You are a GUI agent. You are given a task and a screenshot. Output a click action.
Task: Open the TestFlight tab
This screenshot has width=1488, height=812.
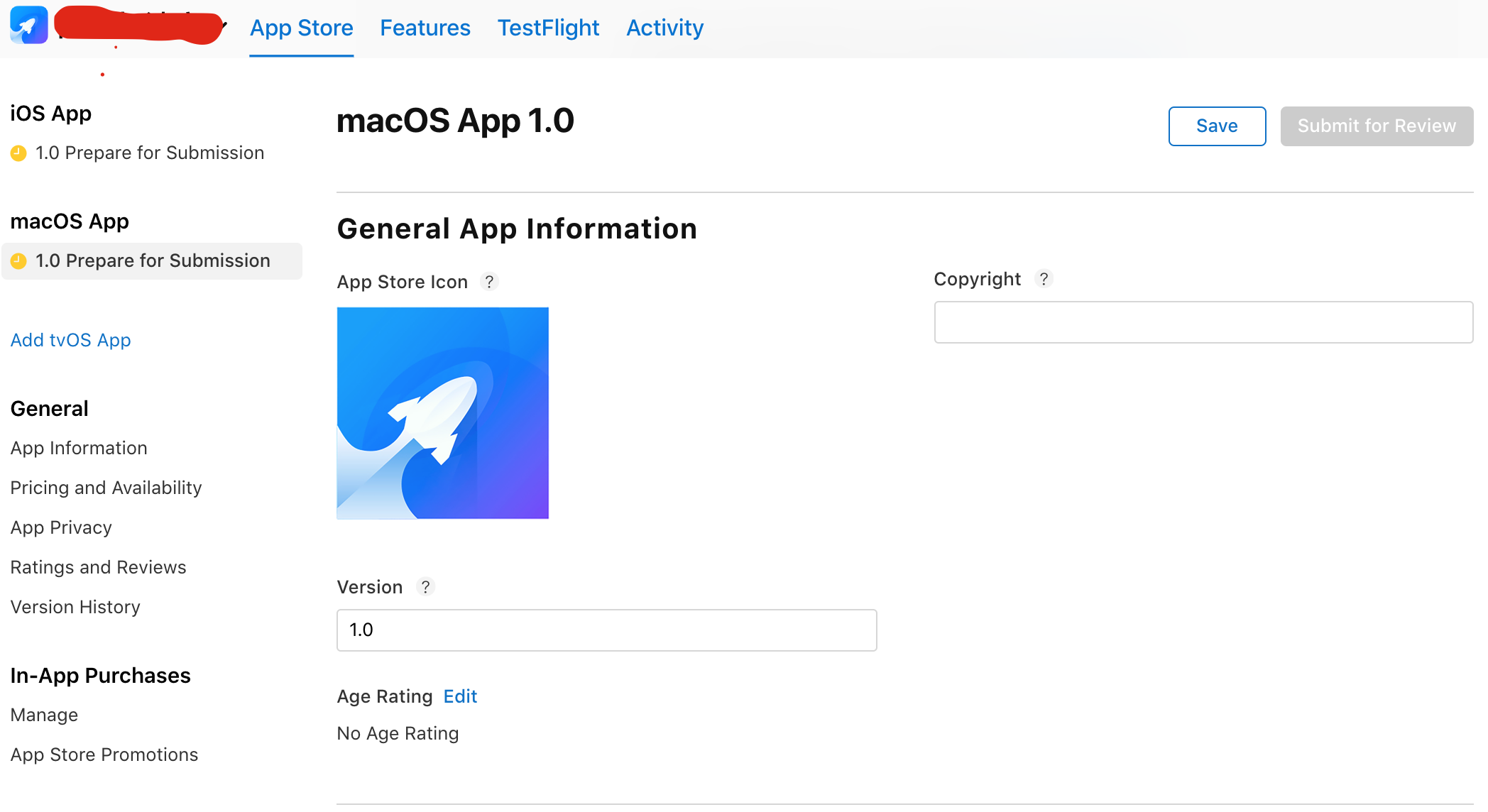tap(548, 28)
